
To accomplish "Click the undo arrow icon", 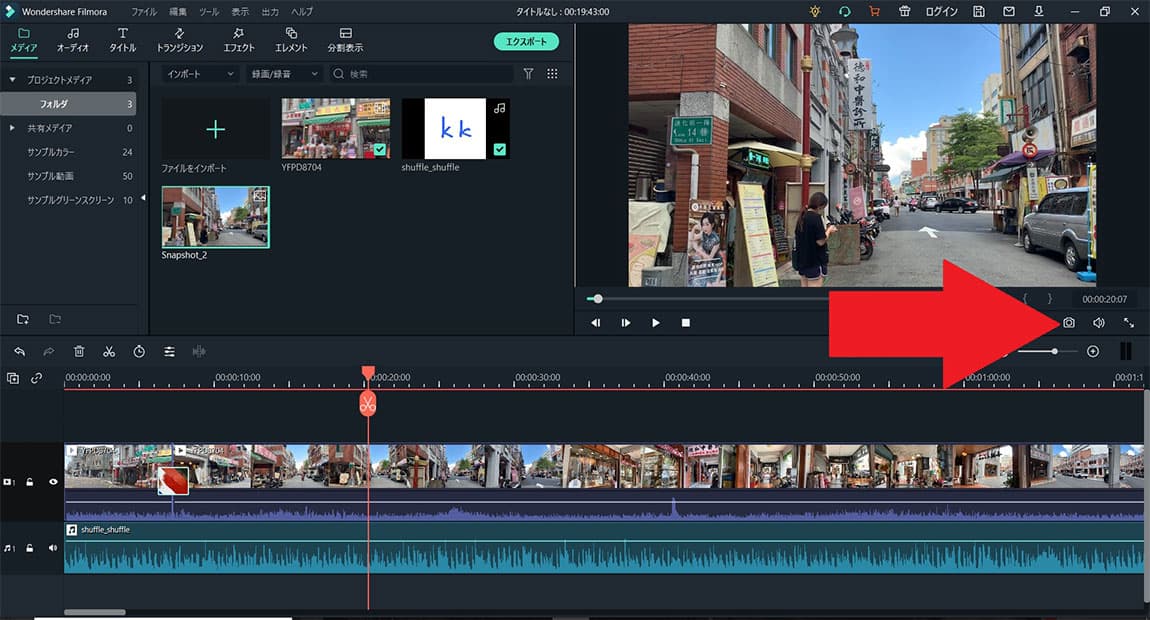I will coord(19,351).
